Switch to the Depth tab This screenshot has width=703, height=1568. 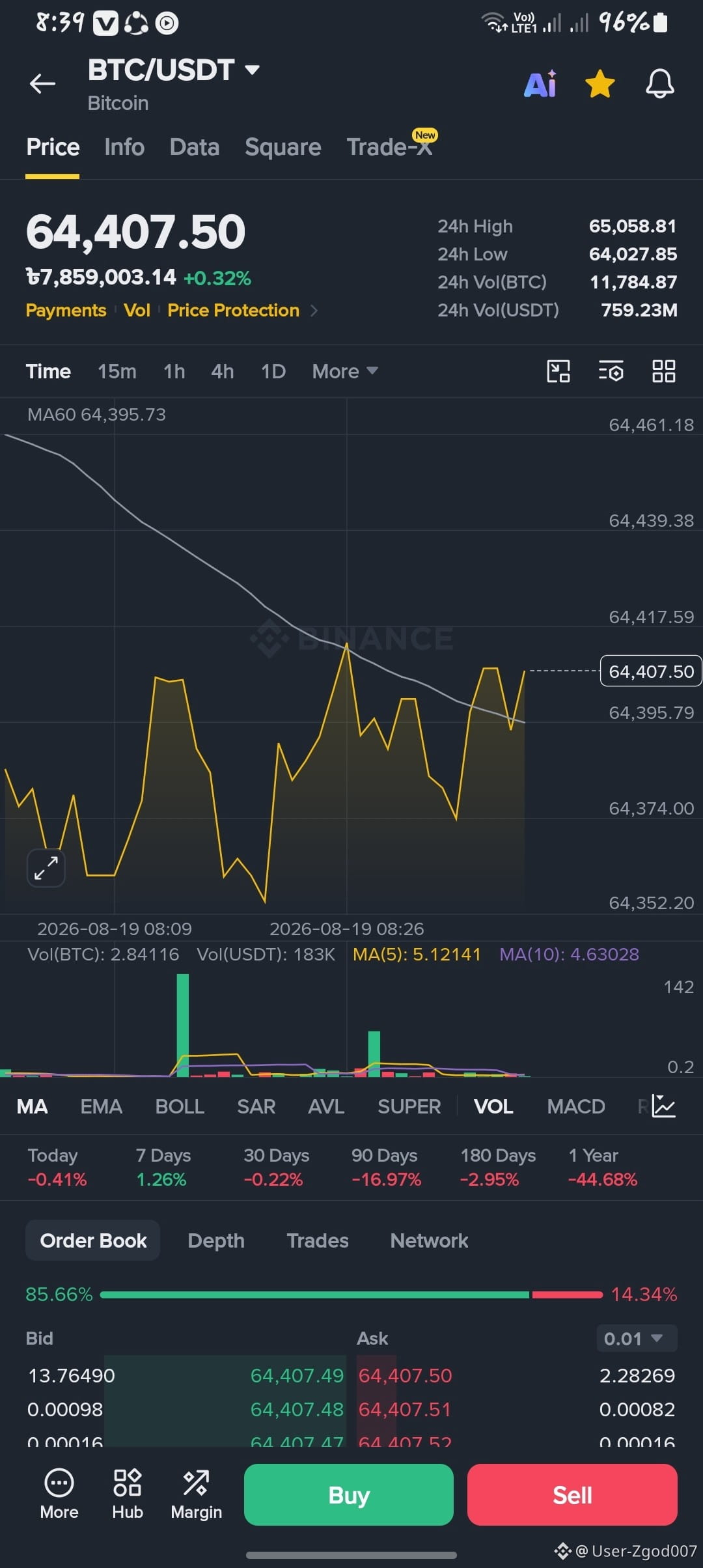216,1240
